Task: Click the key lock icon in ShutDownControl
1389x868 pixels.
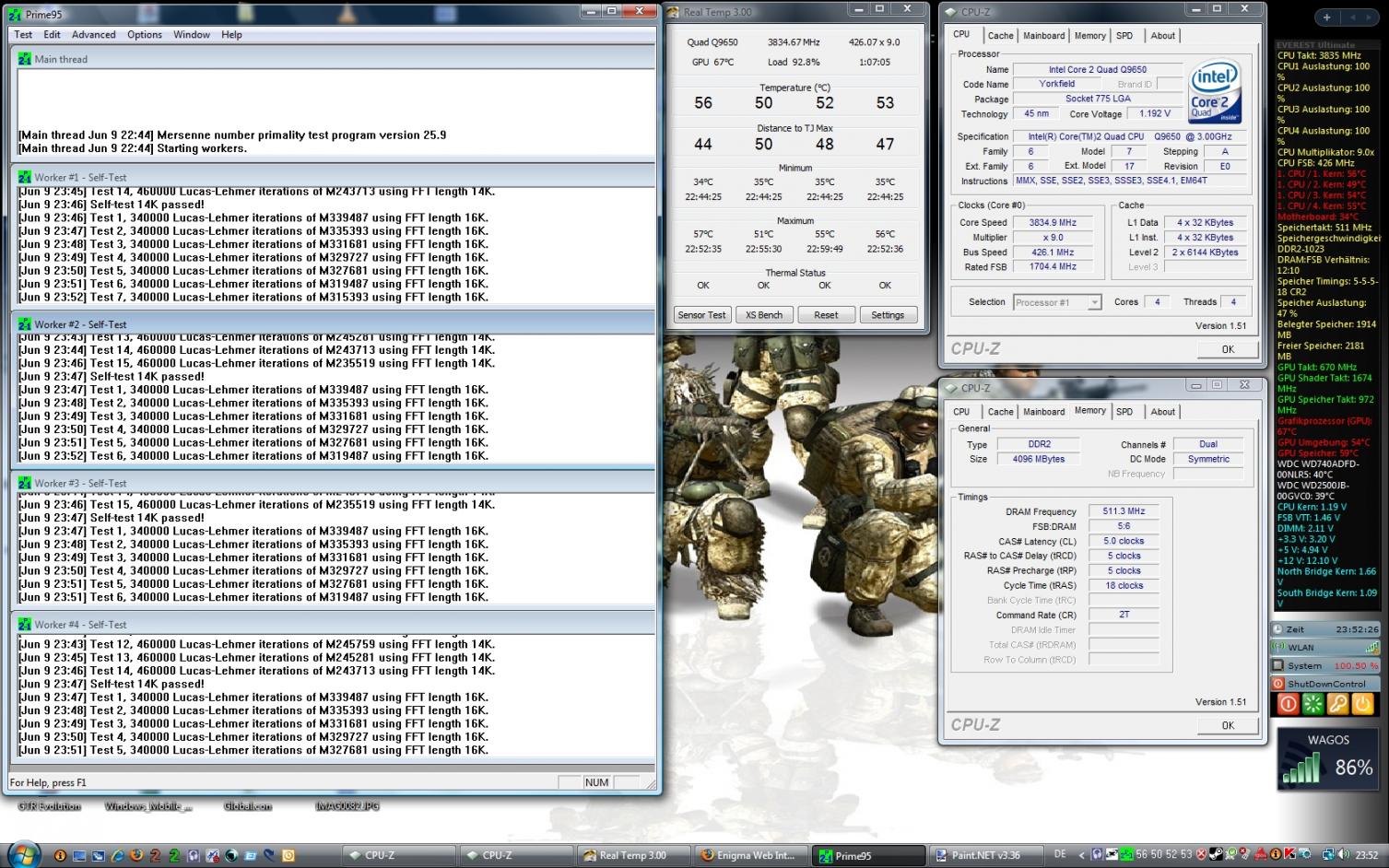Action: pyautogui.click(x=1337, y=704)
